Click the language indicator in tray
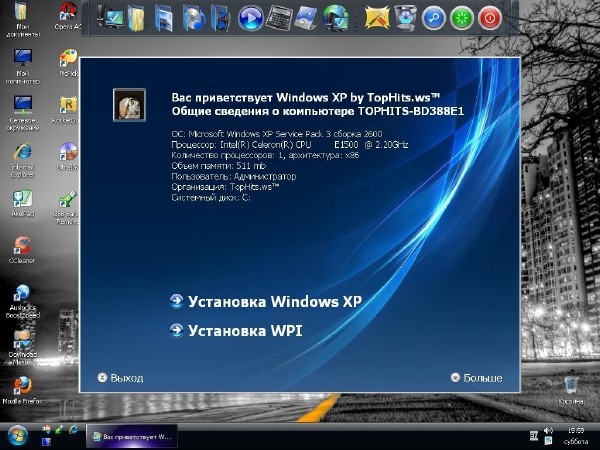This screenshot has height=450, width=600. click(x=534, y=435)
